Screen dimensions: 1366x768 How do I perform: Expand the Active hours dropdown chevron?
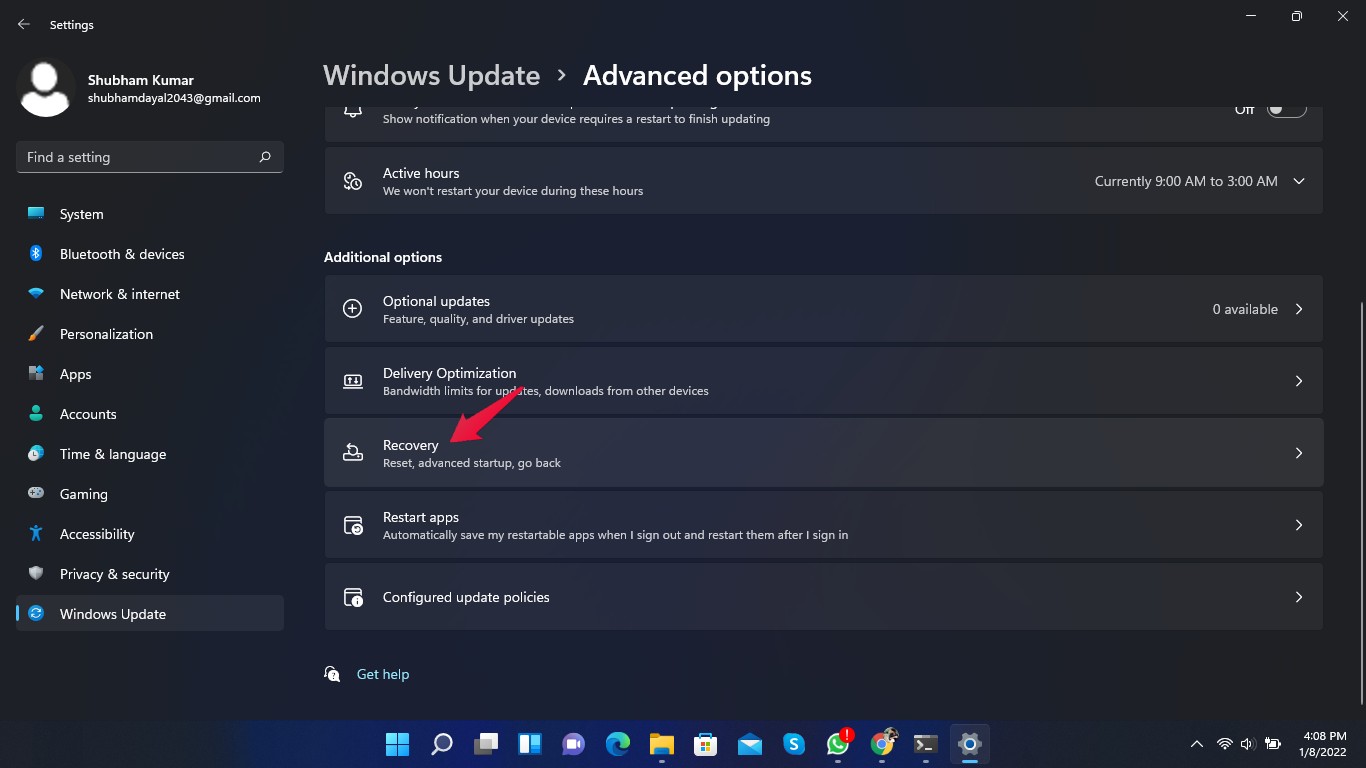[x=1299, y=181]
